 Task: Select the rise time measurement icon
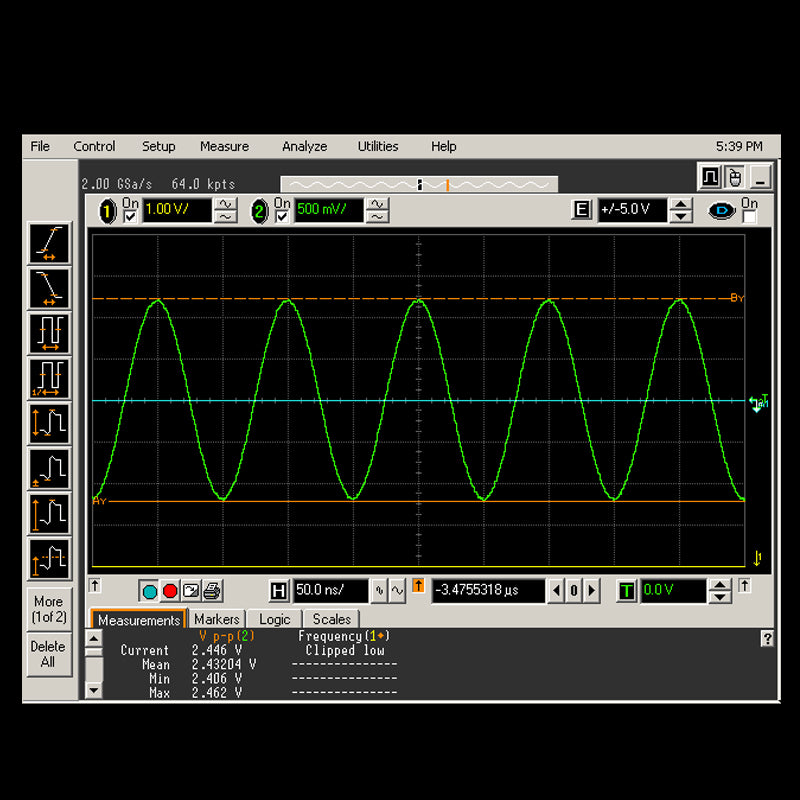tap(48, 243)
